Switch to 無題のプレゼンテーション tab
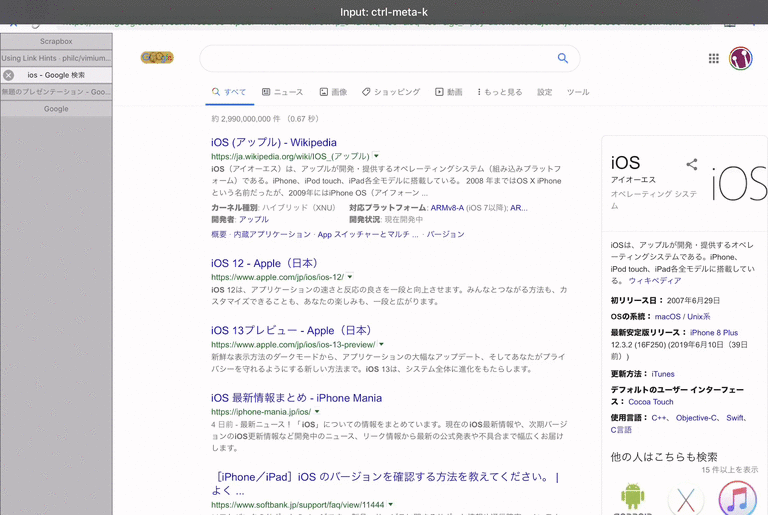Screen dimensions: 768x515 [x=56, y=92]
